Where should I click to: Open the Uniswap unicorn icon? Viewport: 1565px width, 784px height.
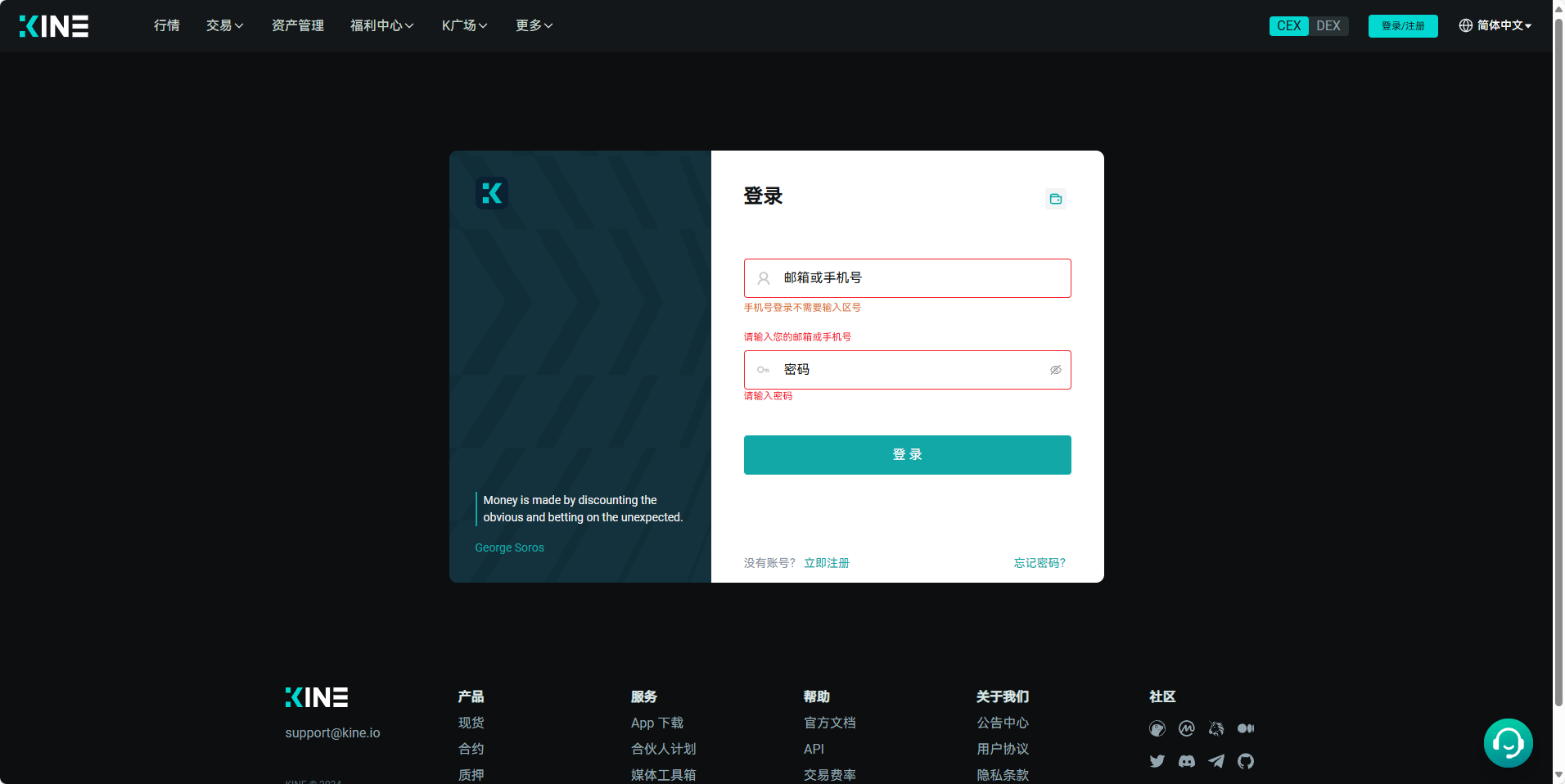(x=1216, y=728)
